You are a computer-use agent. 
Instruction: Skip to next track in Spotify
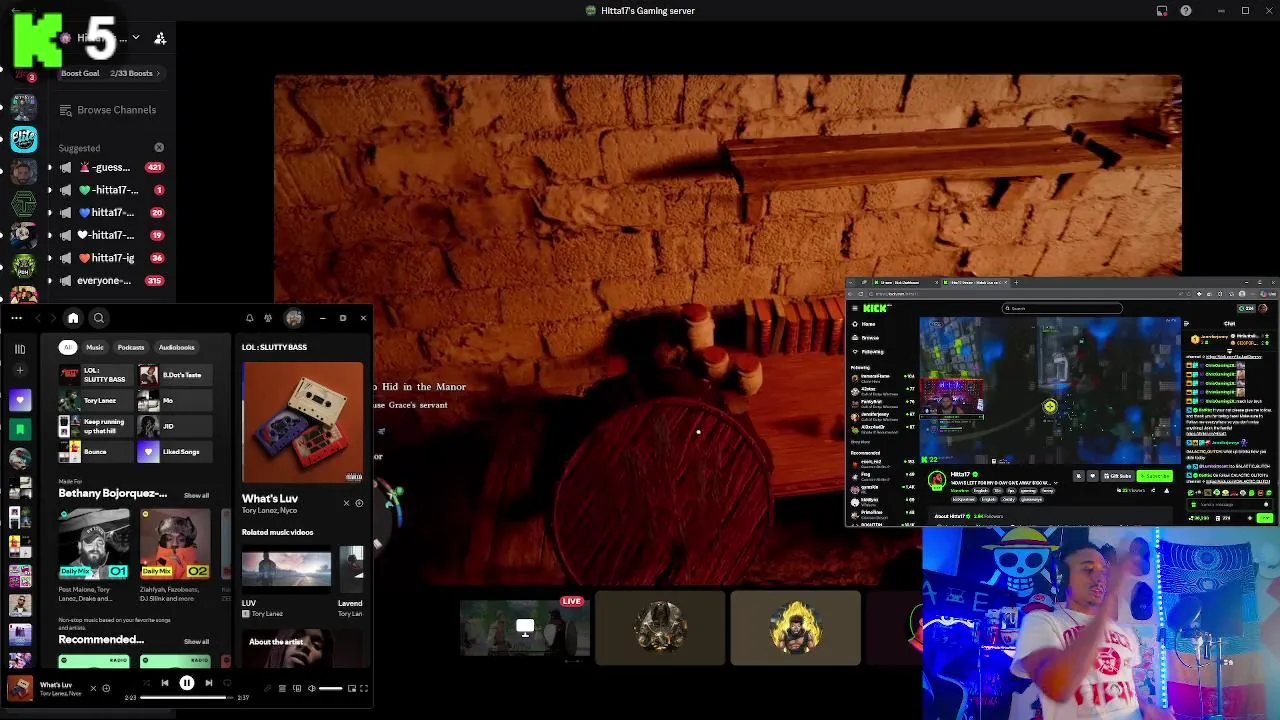point(208,683)
